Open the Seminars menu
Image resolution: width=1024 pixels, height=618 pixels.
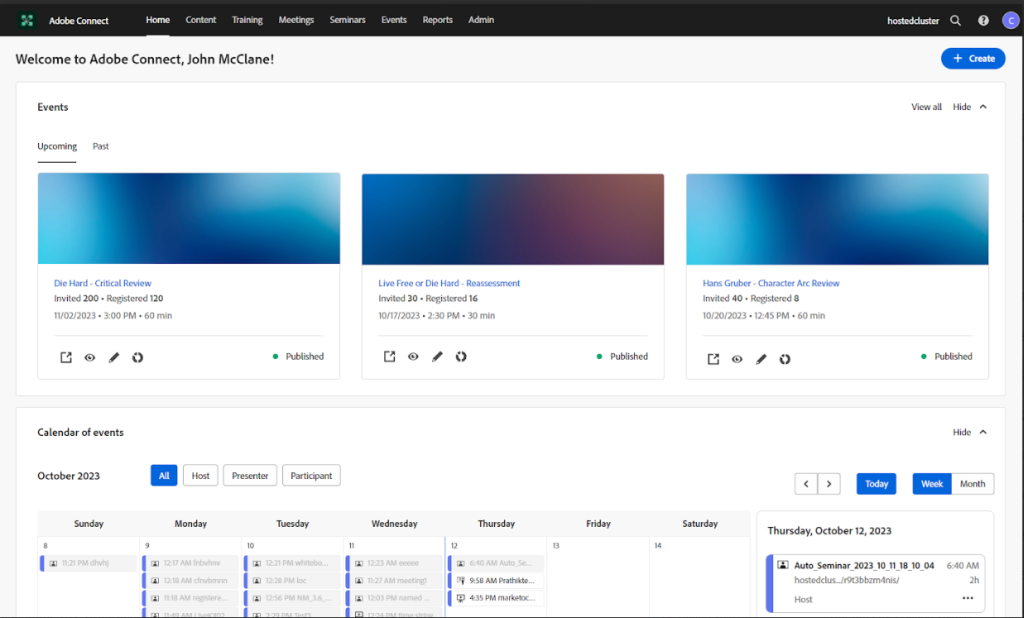pos(347,19)
